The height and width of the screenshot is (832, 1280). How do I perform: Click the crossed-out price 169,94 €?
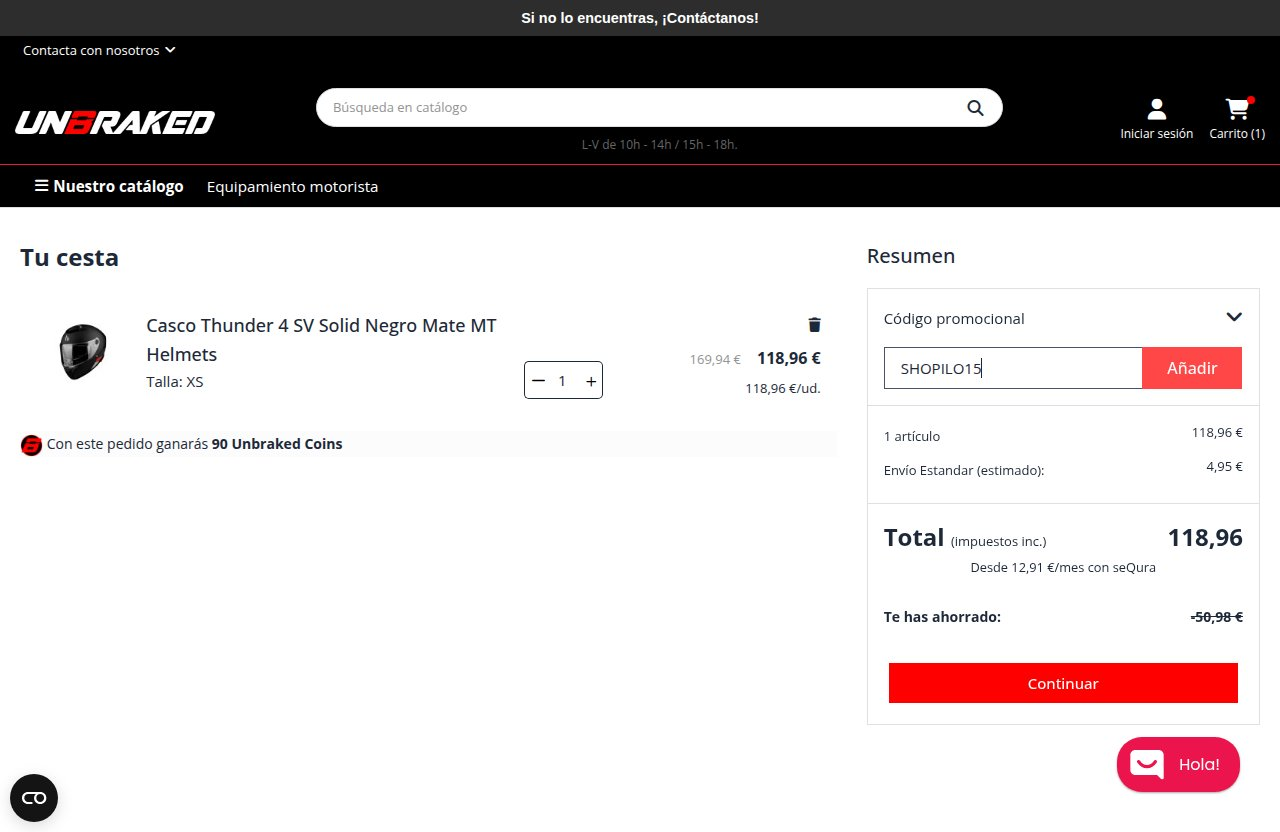tap(715, 360)
